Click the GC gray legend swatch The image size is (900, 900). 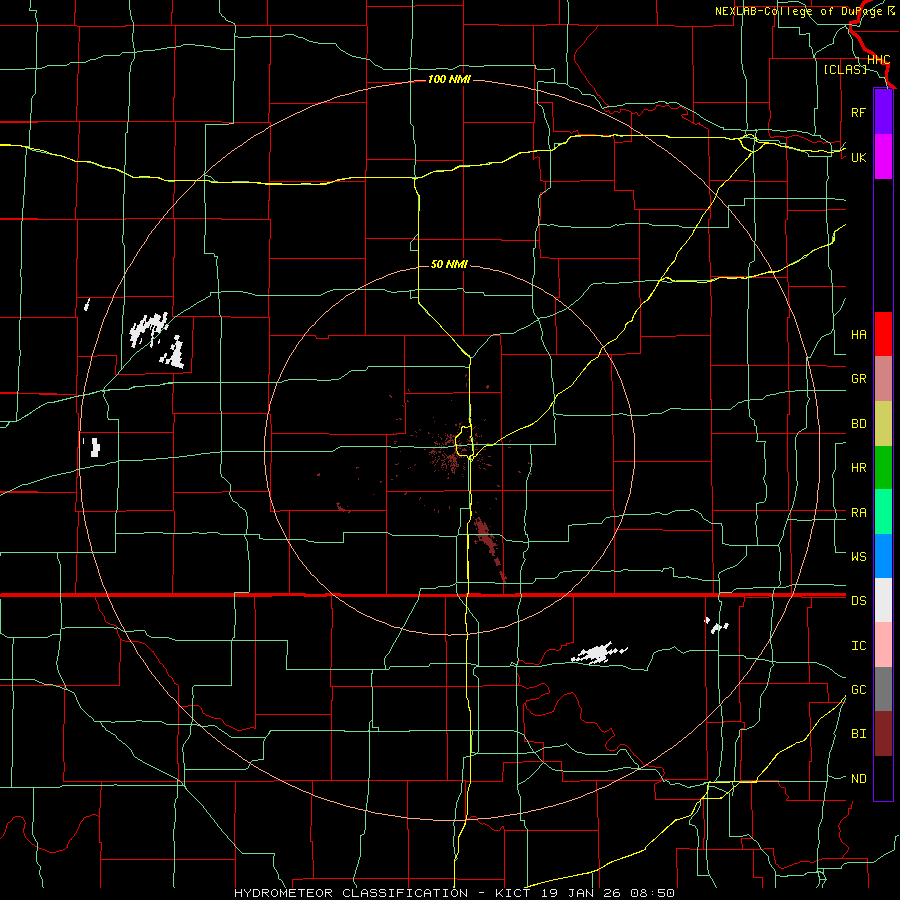coord(883,689)
